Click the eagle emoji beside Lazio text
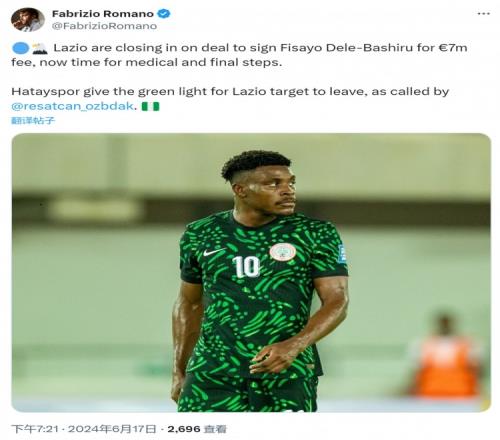The width and height of the screenshot is (500, 440). tap(40, 48)
